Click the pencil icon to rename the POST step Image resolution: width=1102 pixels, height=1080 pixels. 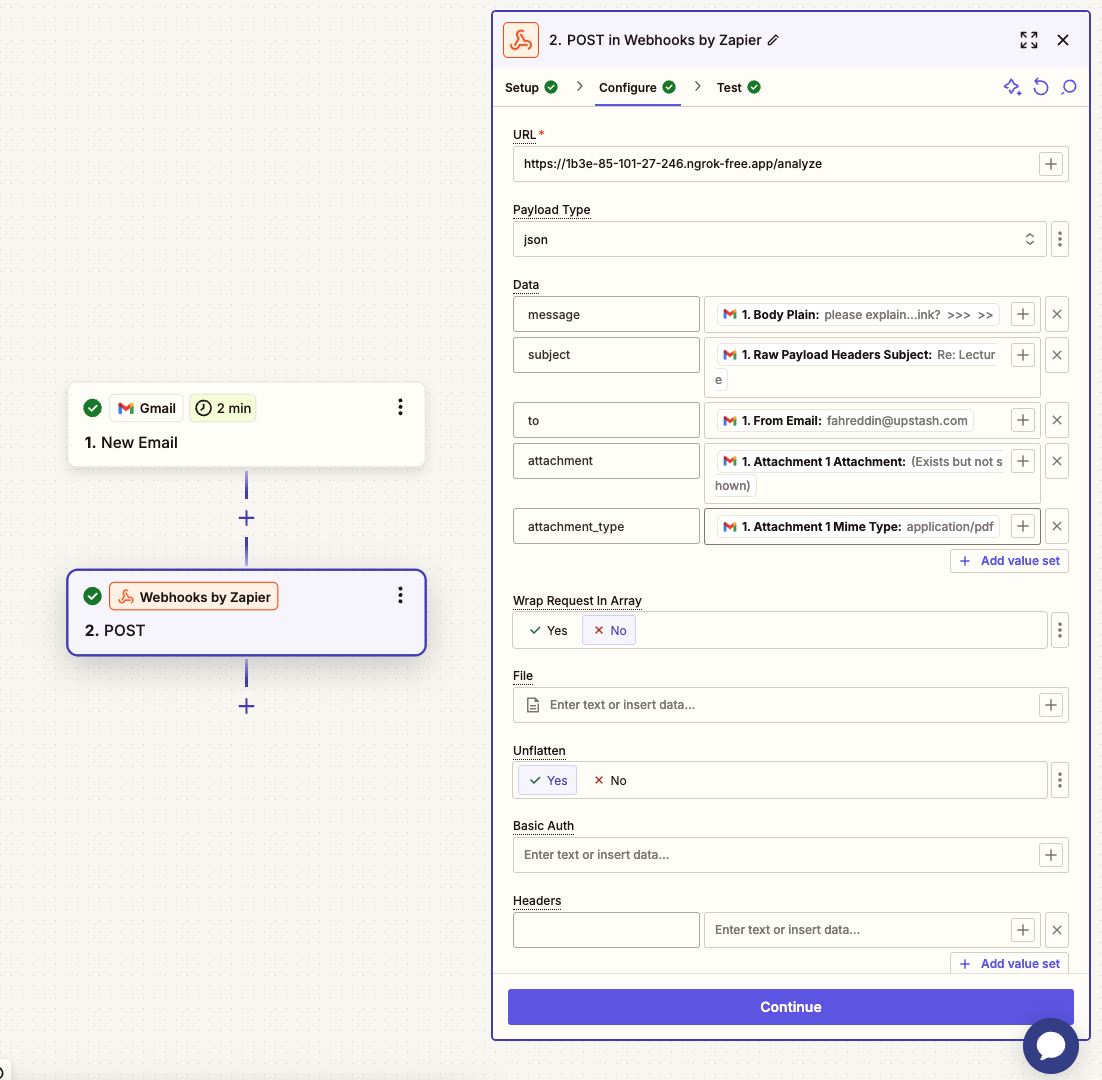point(774,40)
